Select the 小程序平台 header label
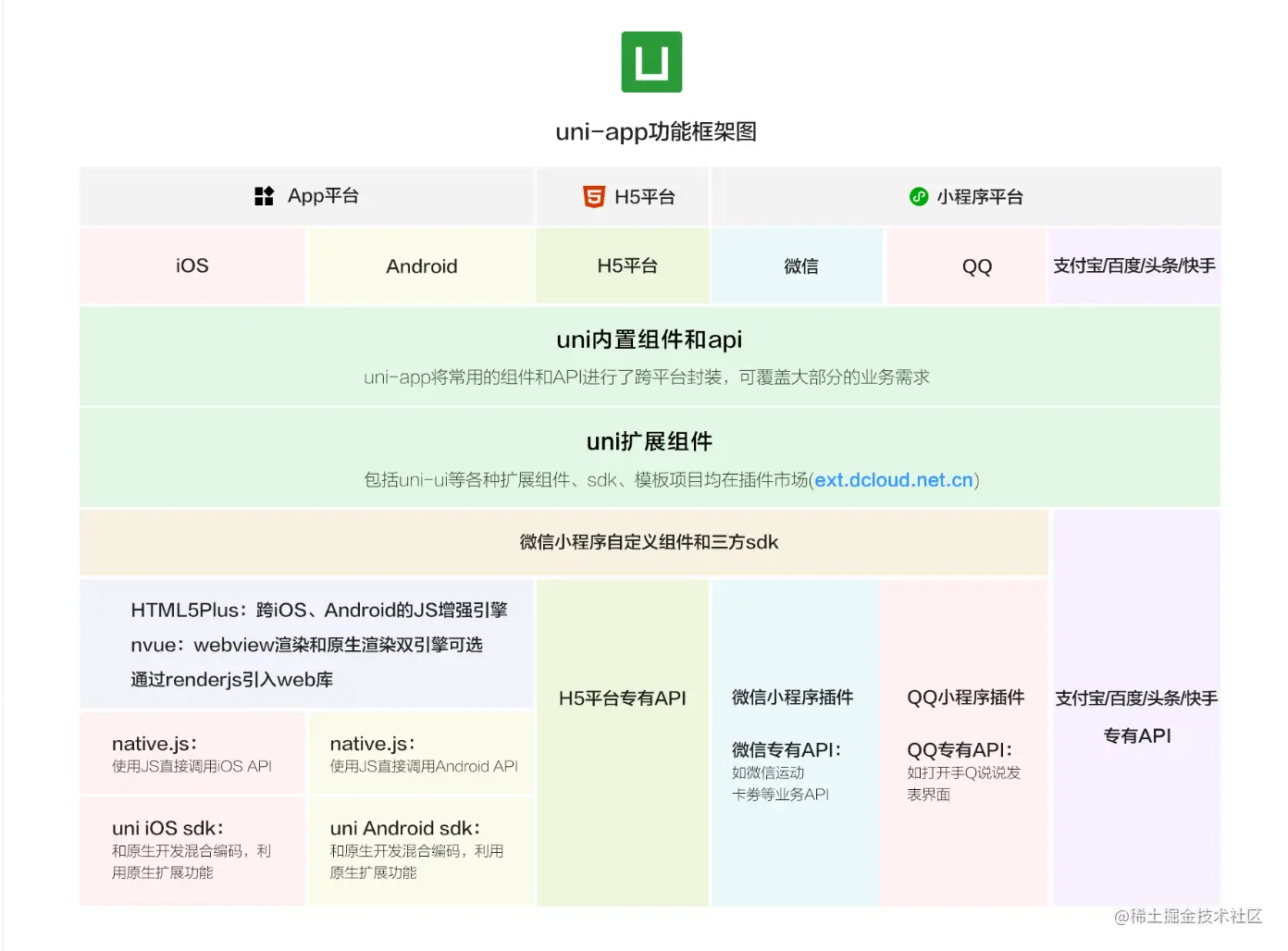 pyautogui.click(x=980, y=197)
